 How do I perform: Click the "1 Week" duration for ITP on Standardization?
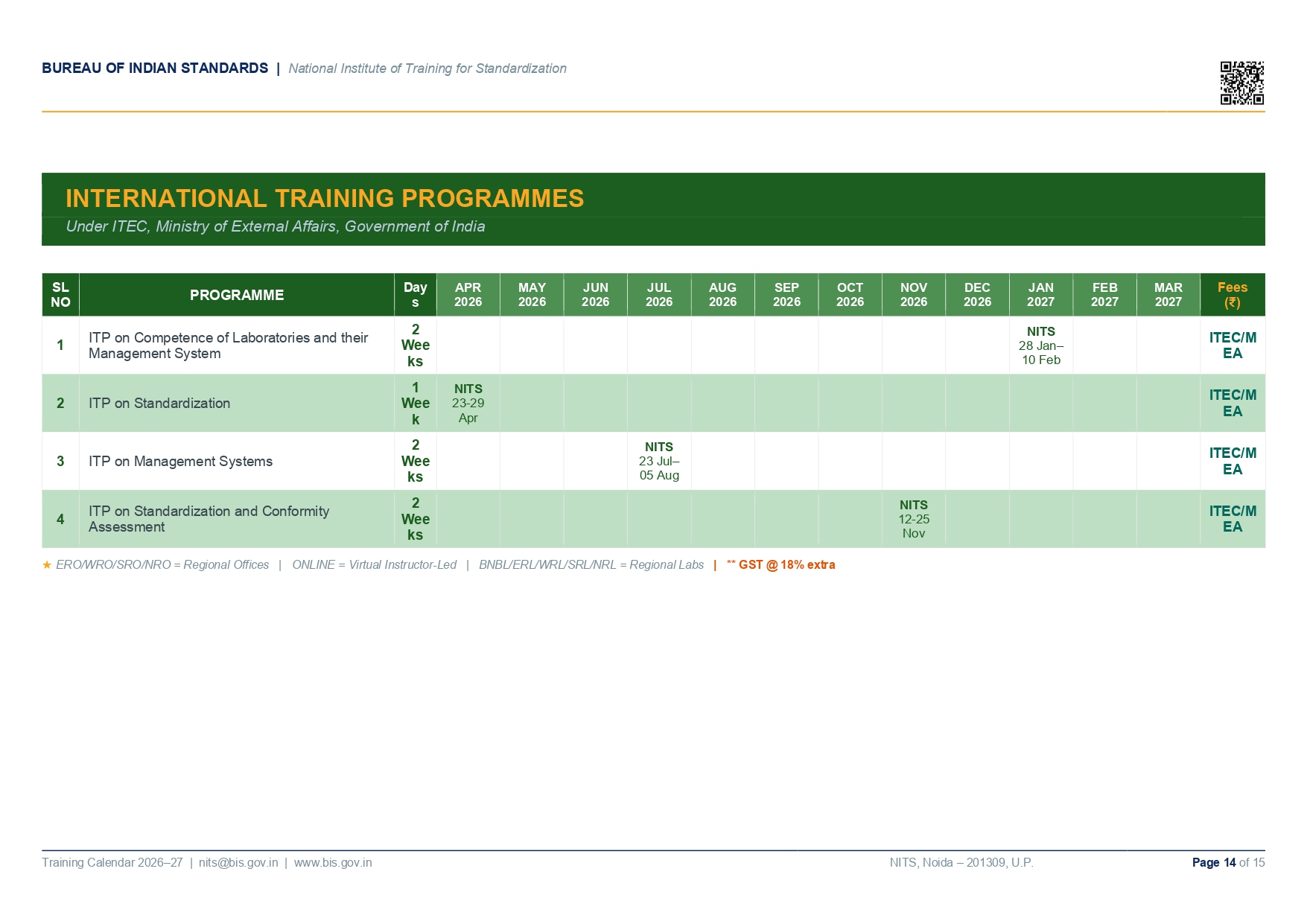(416, 404)
